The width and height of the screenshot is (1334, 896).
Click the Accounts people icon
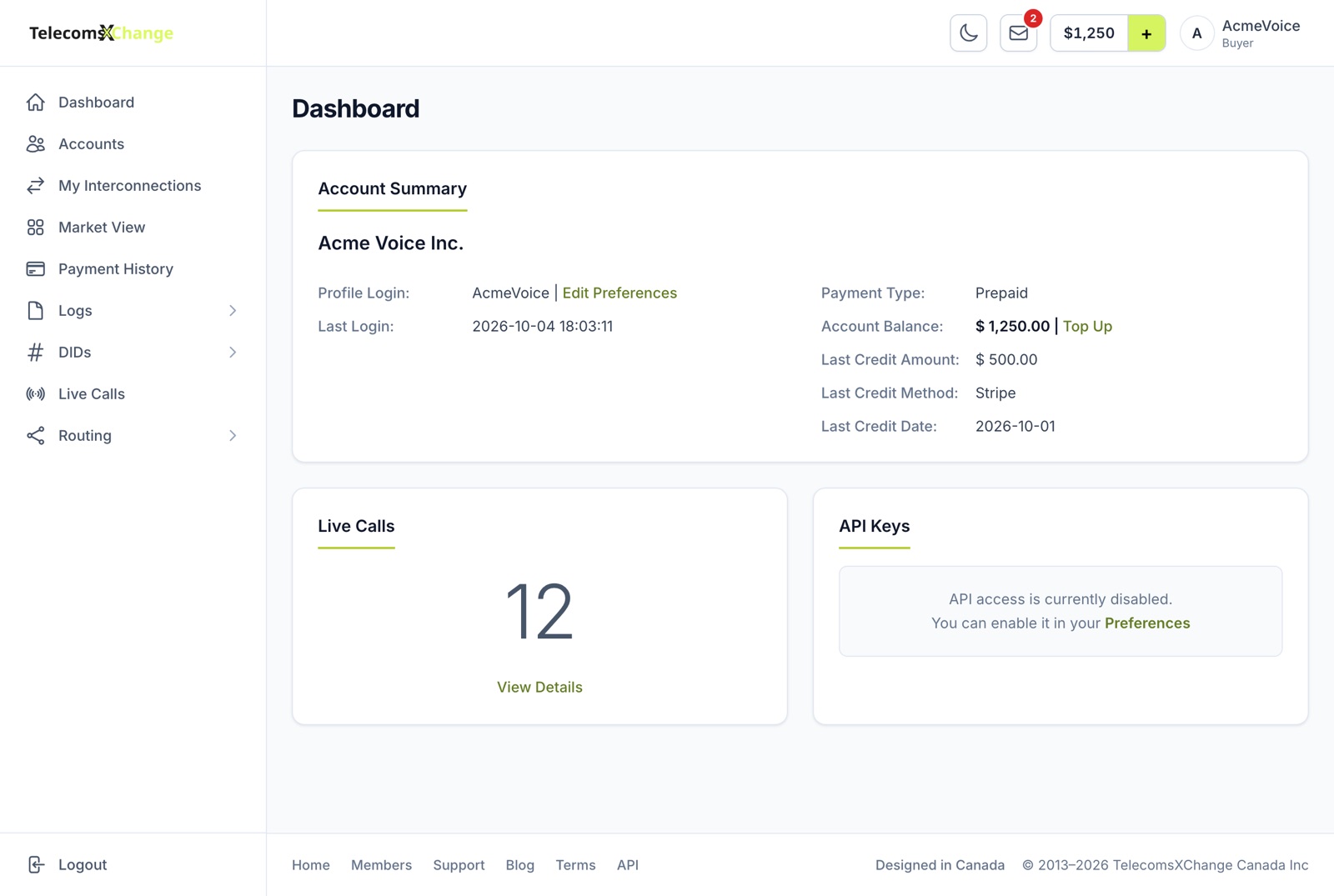35,143
